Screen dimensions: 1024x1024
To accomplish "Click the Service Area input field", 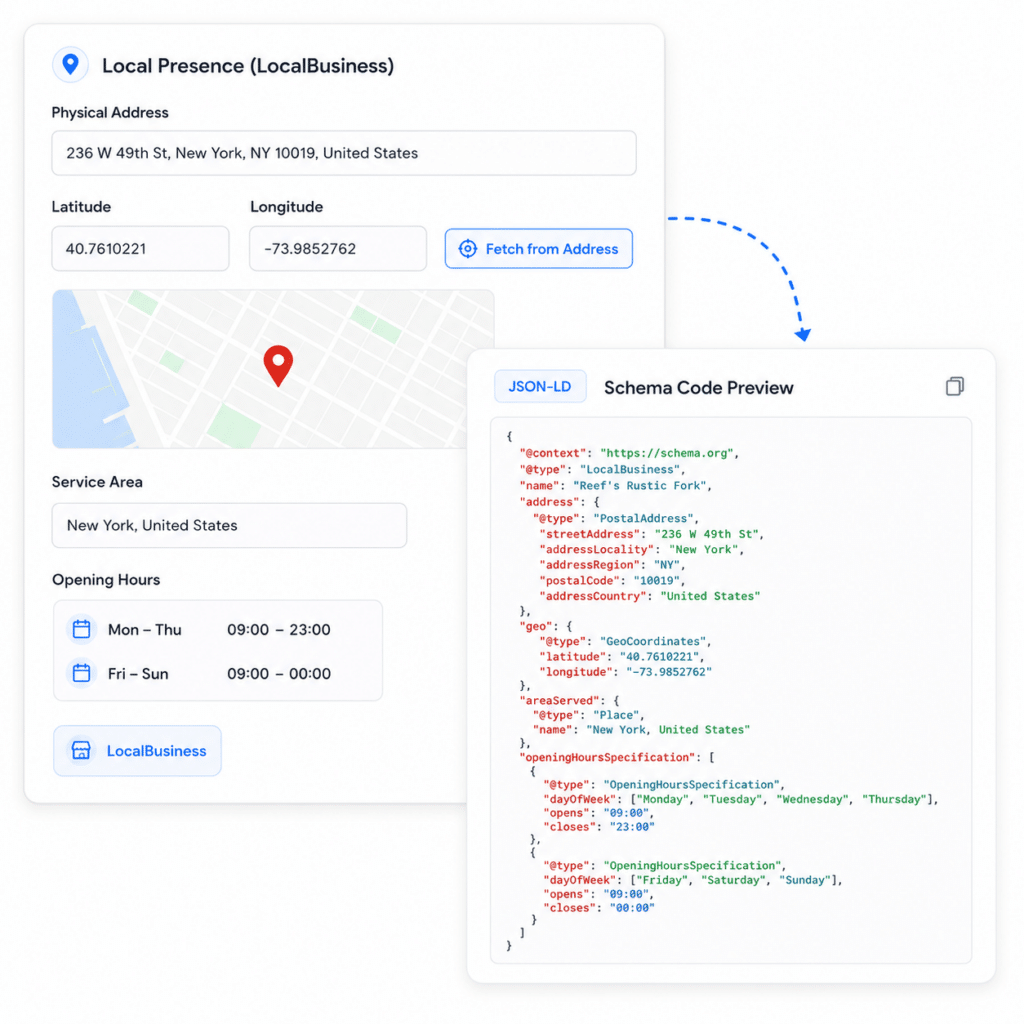I will tap(229, 525).
